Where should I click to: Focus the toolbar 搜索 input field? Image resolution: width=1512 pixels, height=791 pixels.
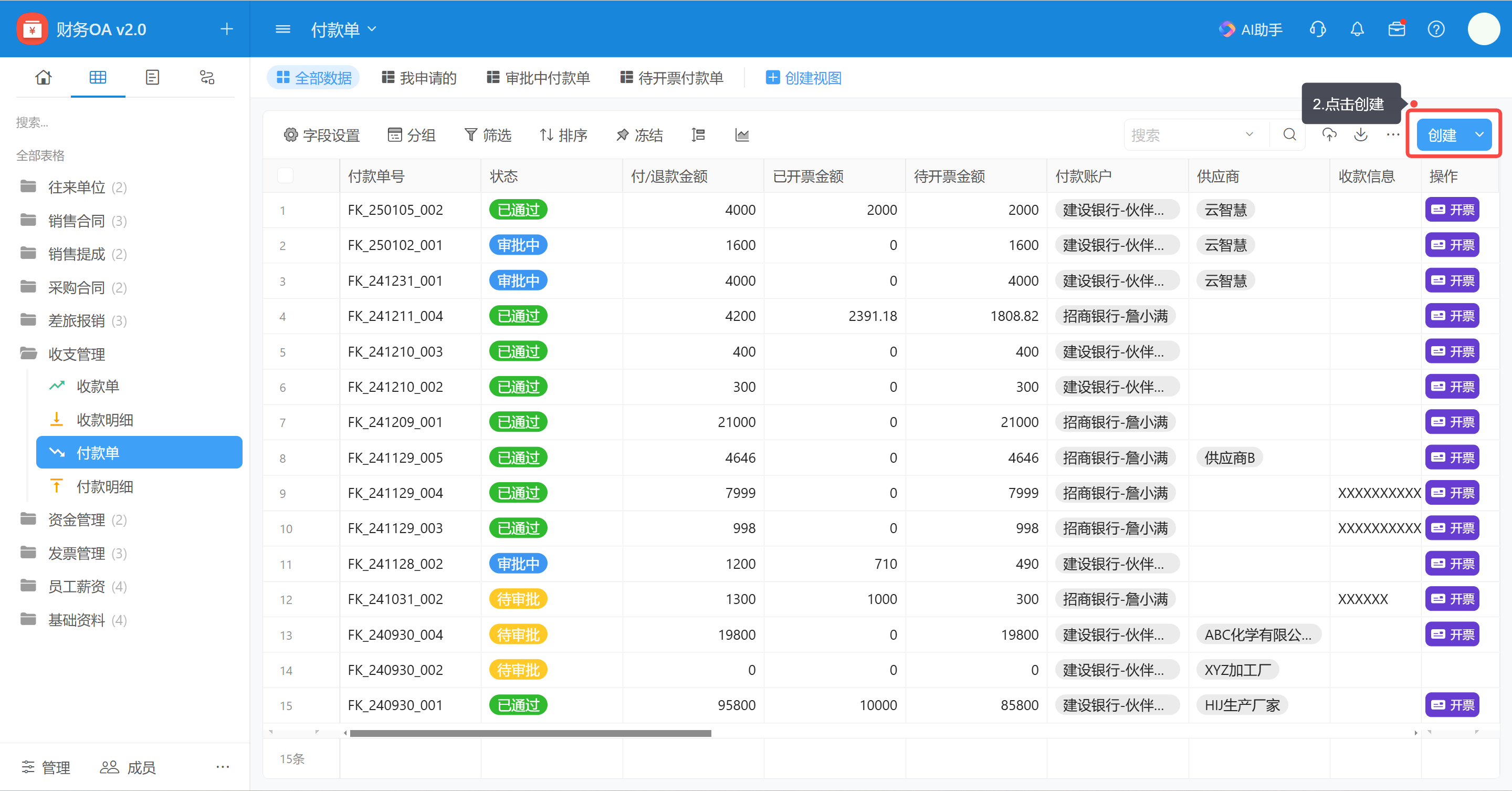1185,135
